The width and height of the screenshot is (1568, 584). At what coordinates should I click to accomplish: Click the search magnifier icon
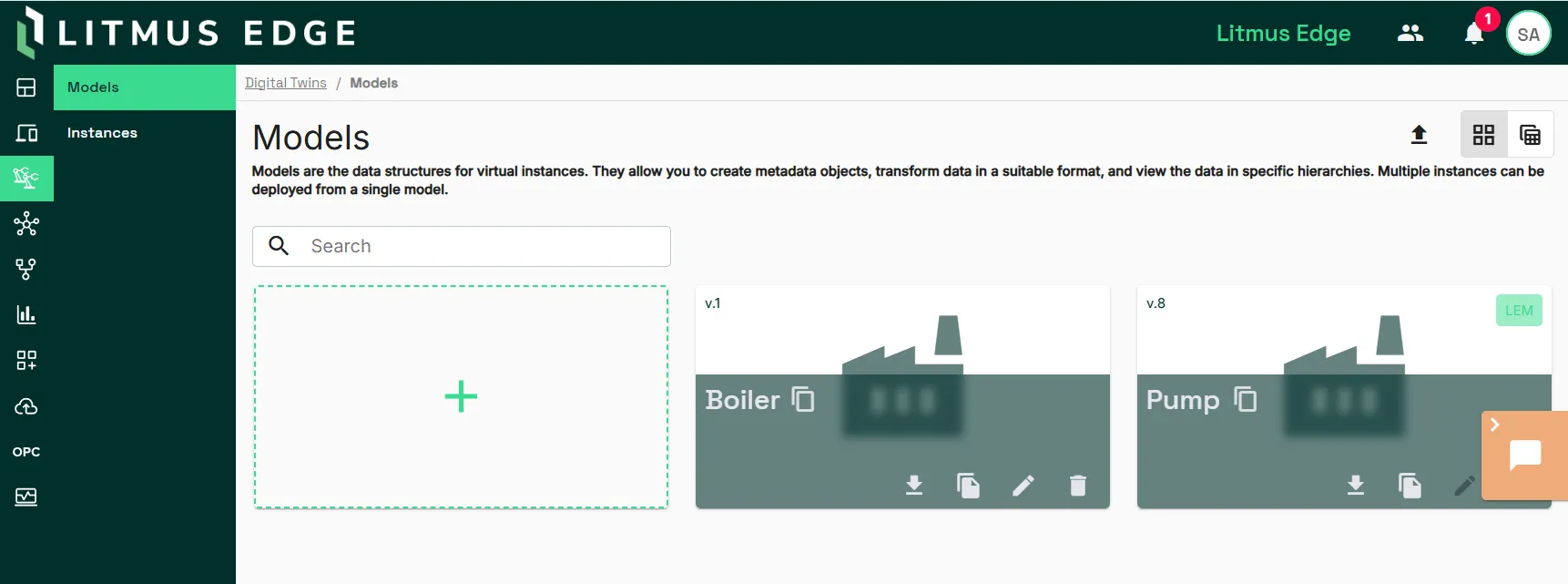(280, 246)
